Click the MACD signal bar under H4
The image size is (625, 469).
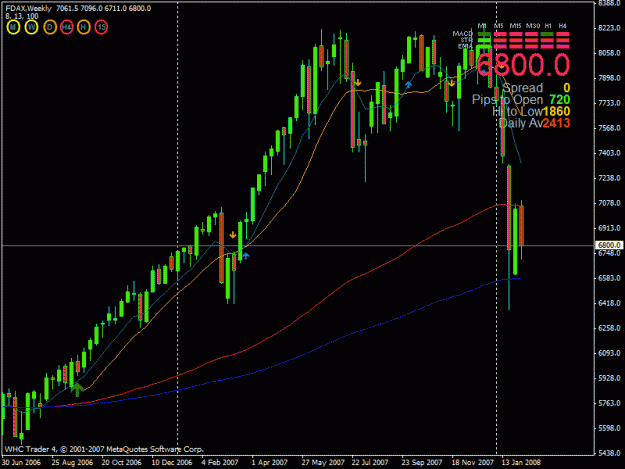(x=563, y=34)
